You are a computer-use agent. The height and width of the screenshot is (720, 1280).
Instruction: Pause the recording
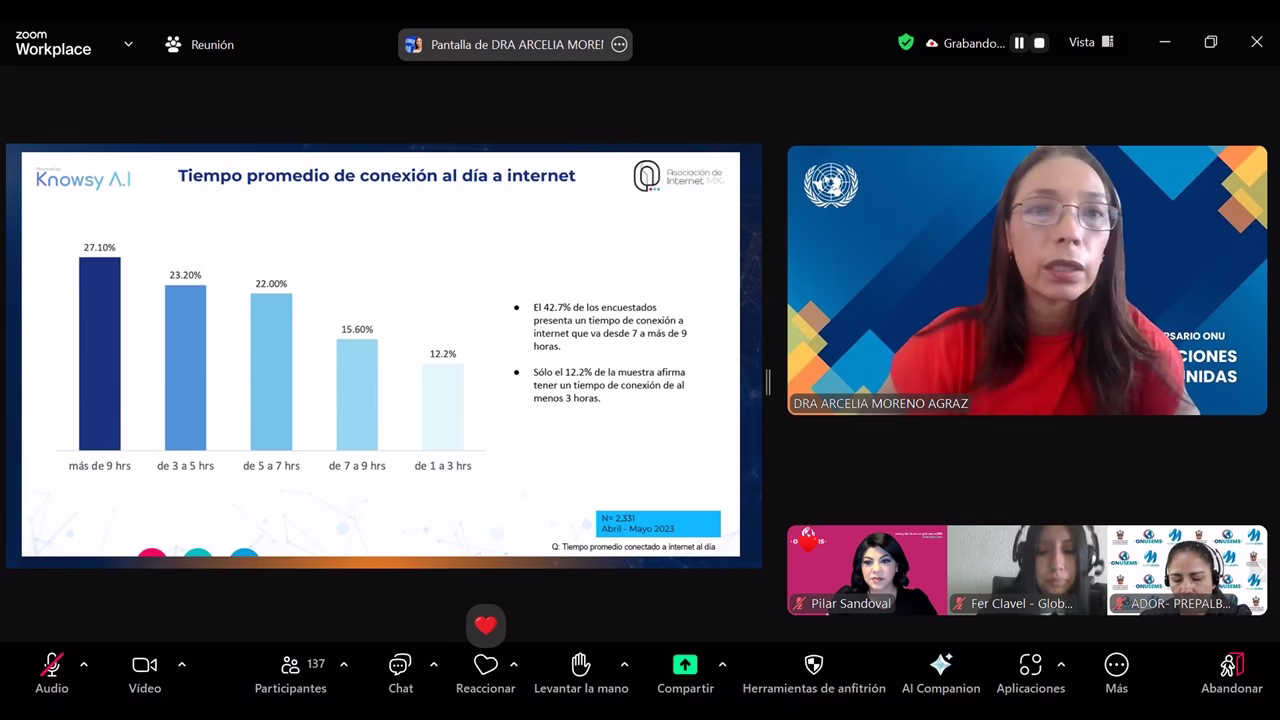[x=1019, y=43]
